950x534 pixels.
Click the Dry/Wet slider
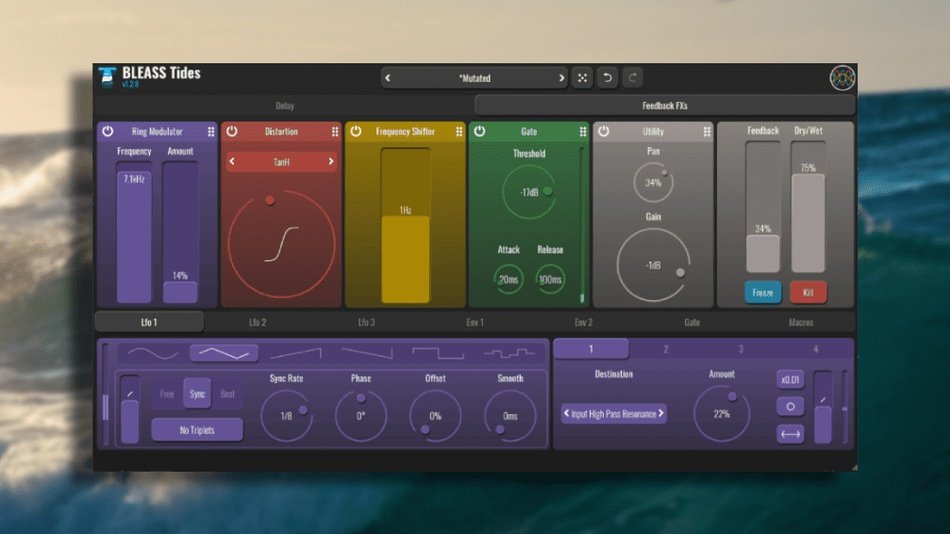808,220
